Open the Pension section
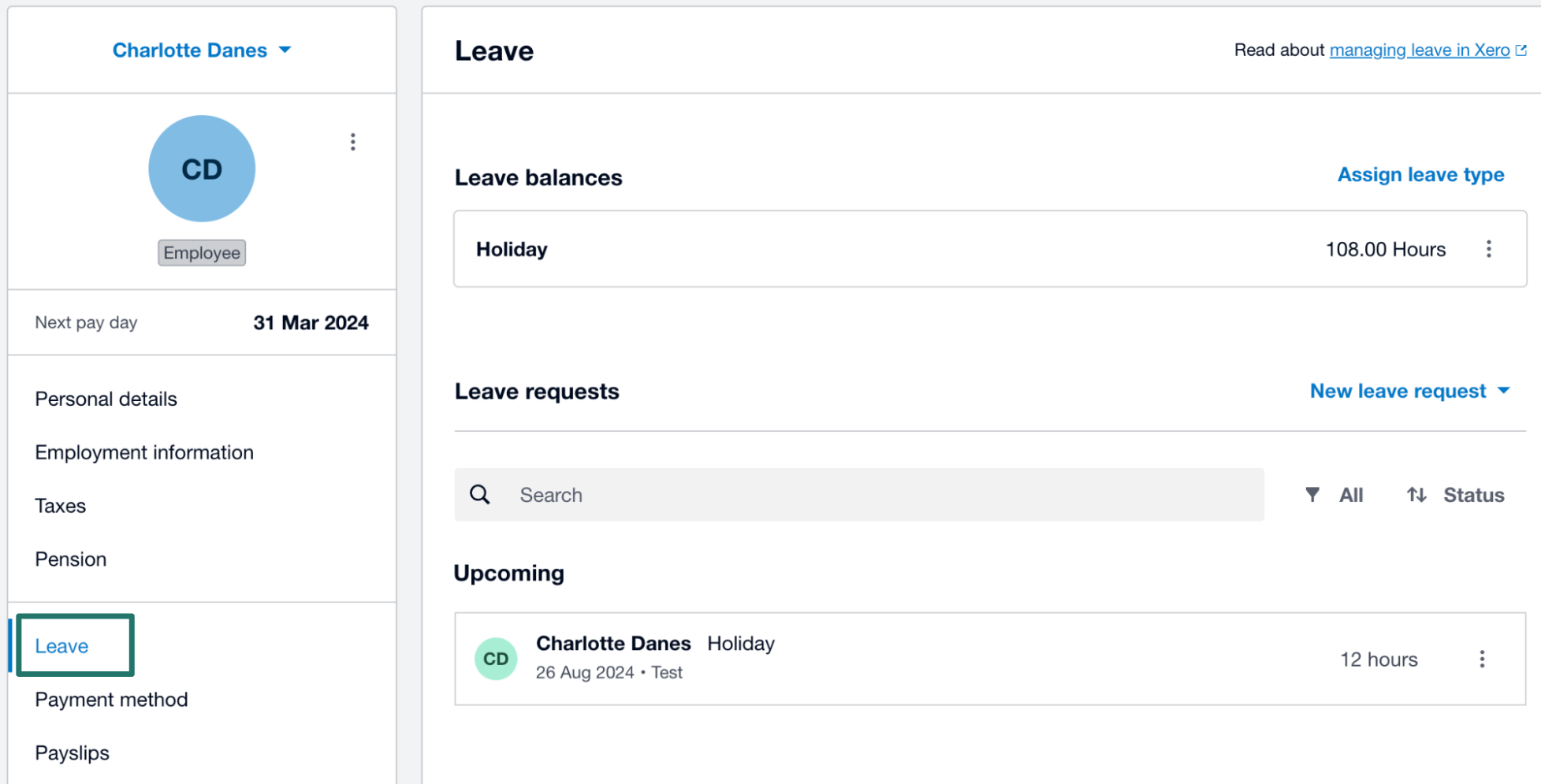This screenshot has width=1541, height=784. pos(71,559)
